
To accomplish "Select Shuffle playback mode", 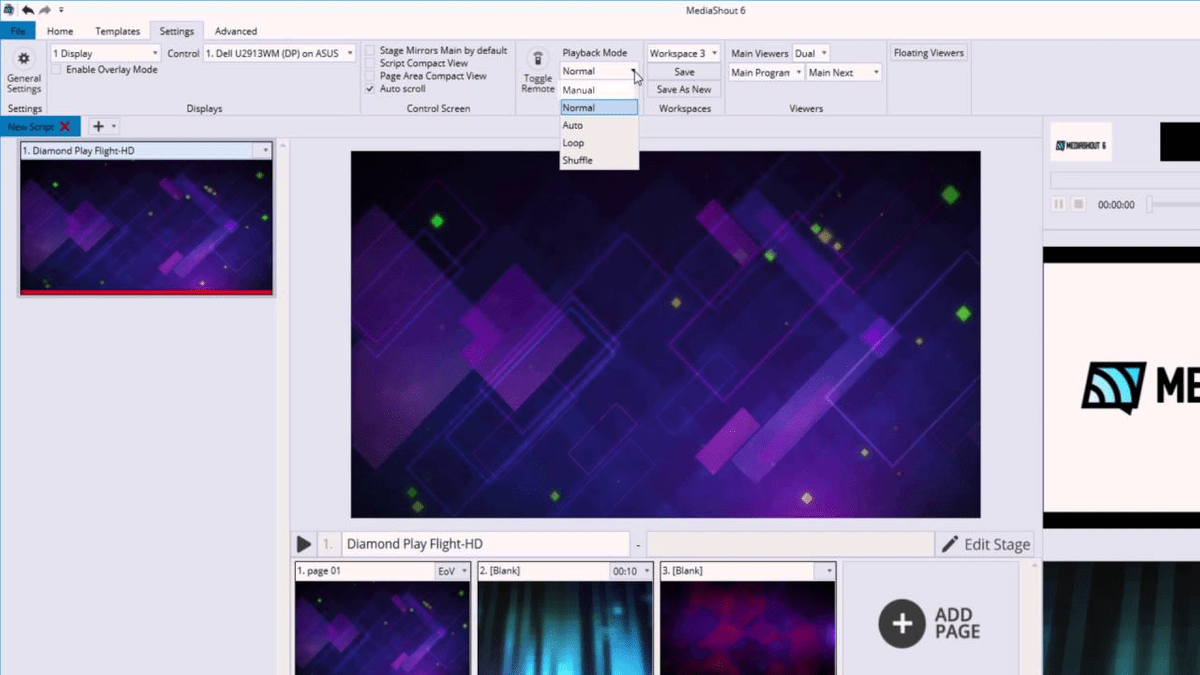I will click(x=599, y=160).
